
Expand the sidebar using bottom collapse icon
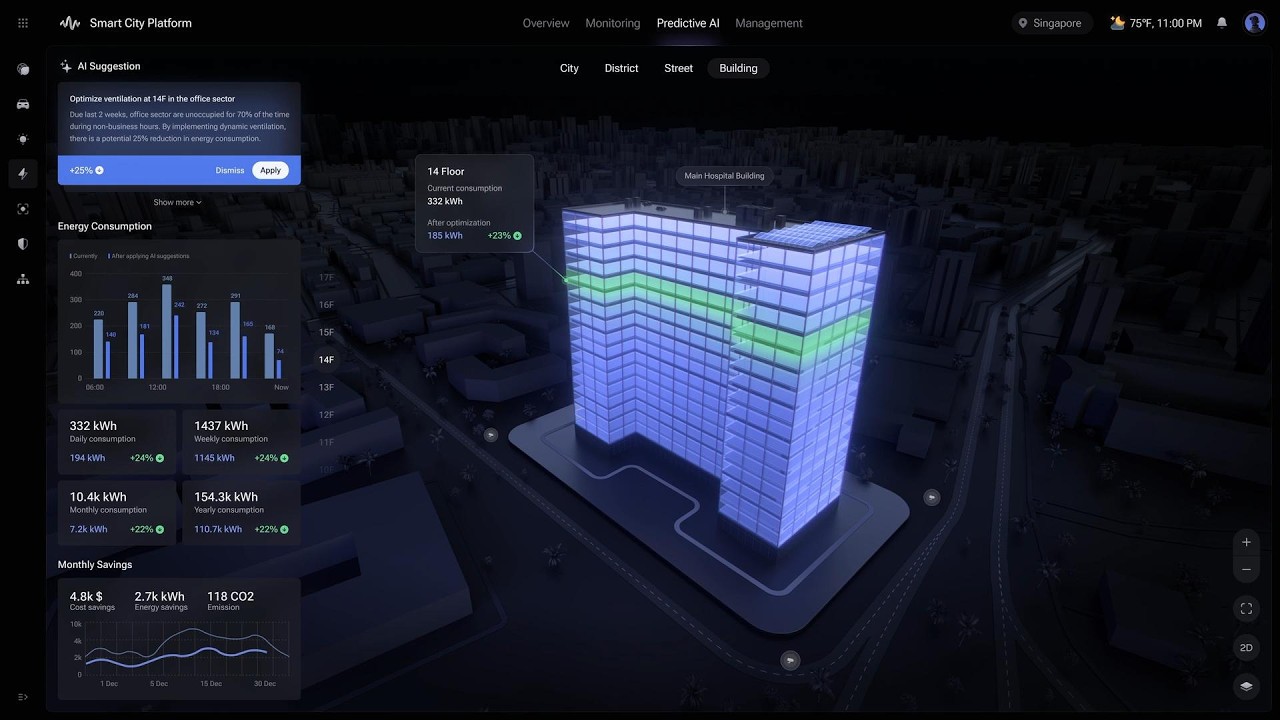click(23, 697)
